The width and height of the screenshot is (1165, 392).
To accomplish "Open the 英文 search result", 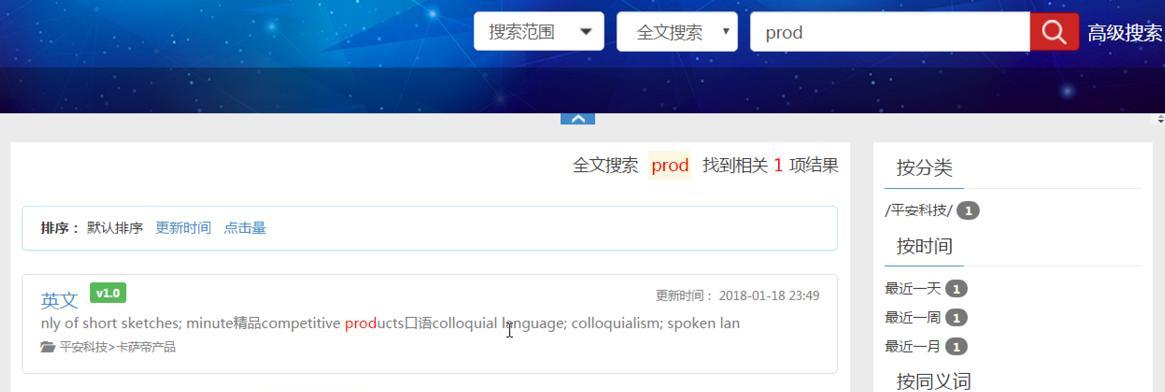I will pyautogui.click(x=59, y=301).
